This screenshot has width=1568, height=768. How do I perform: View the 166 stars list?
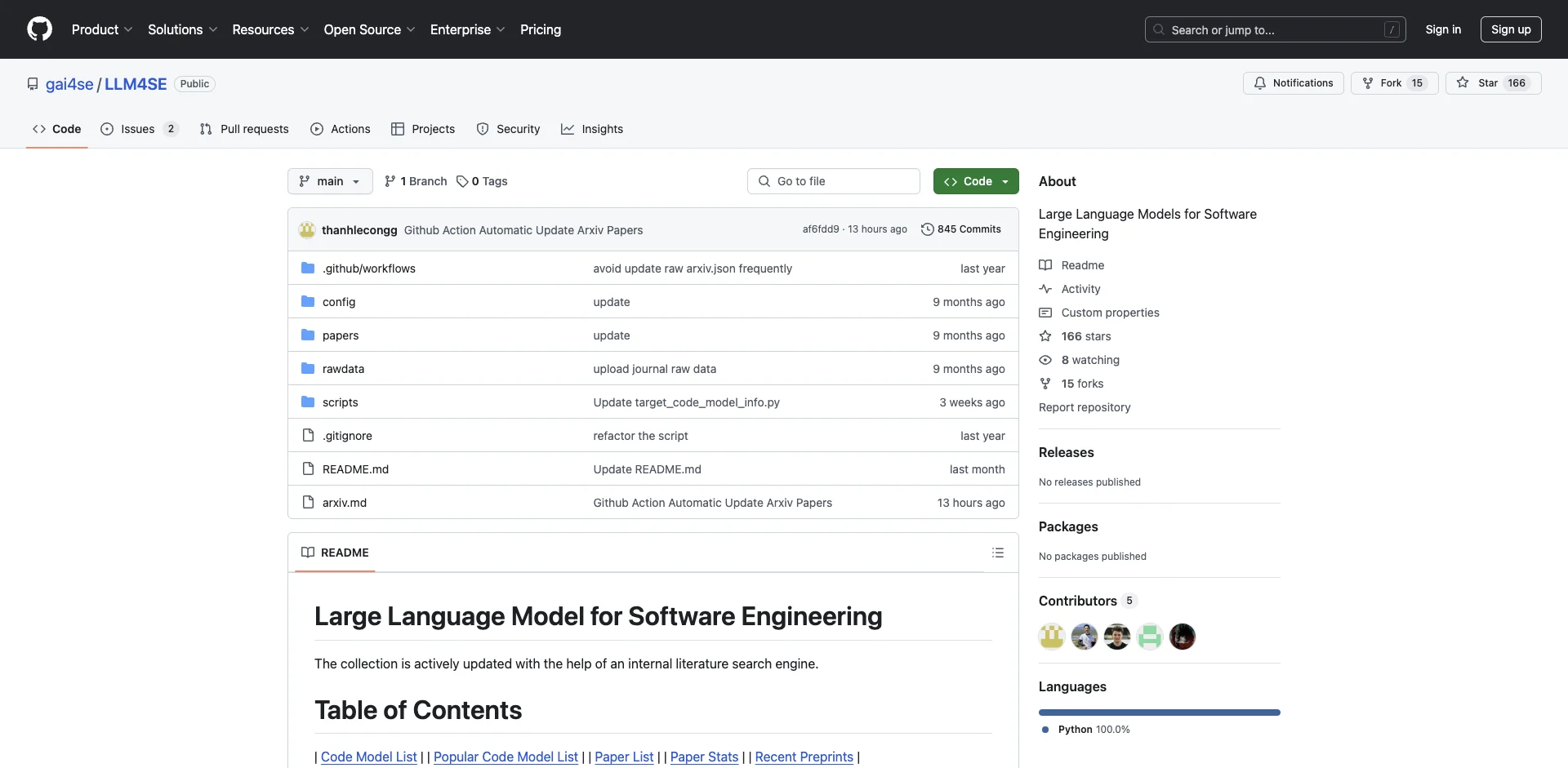(1075, 336)
